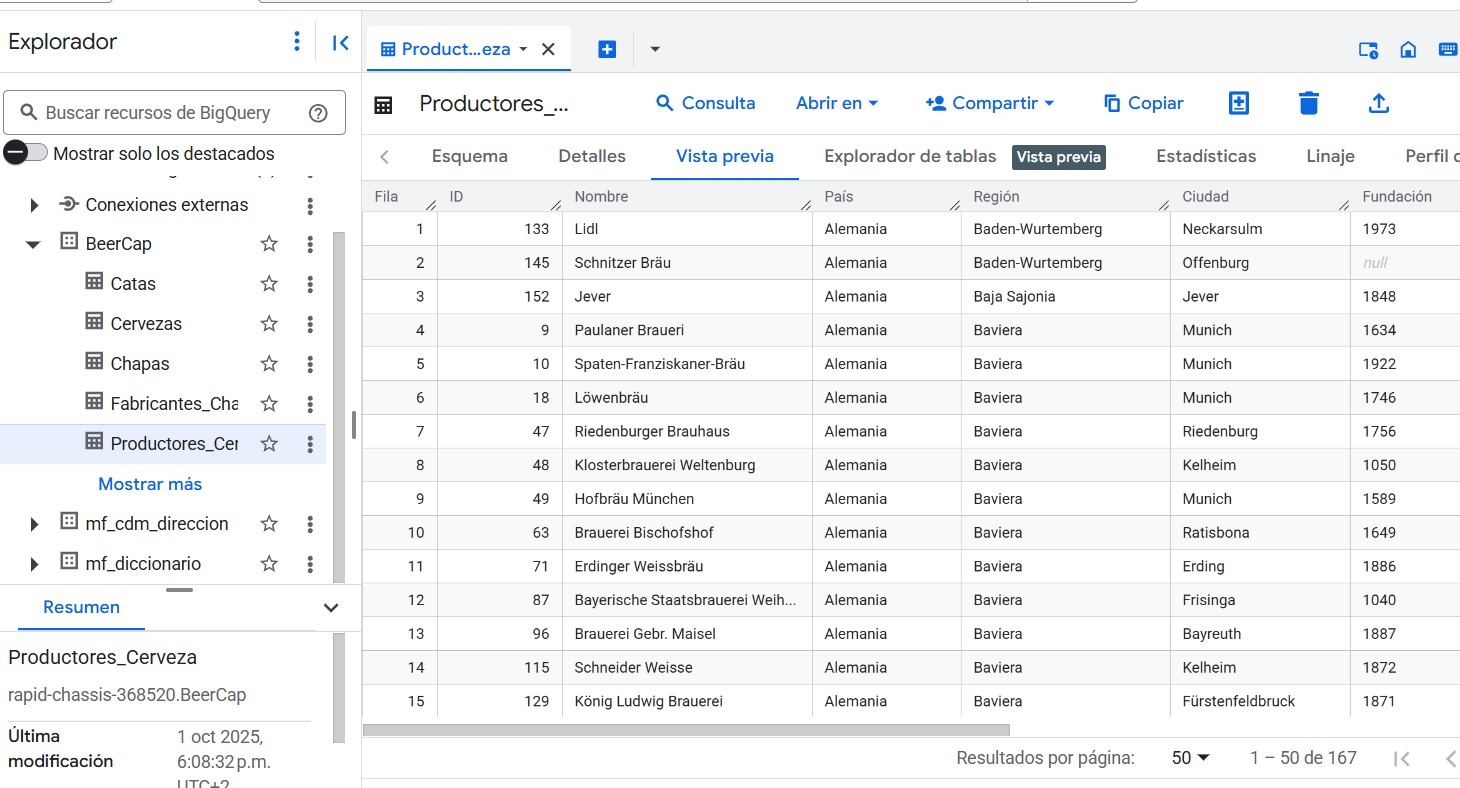
Task: Open the Chapas table
Action: 140,364
